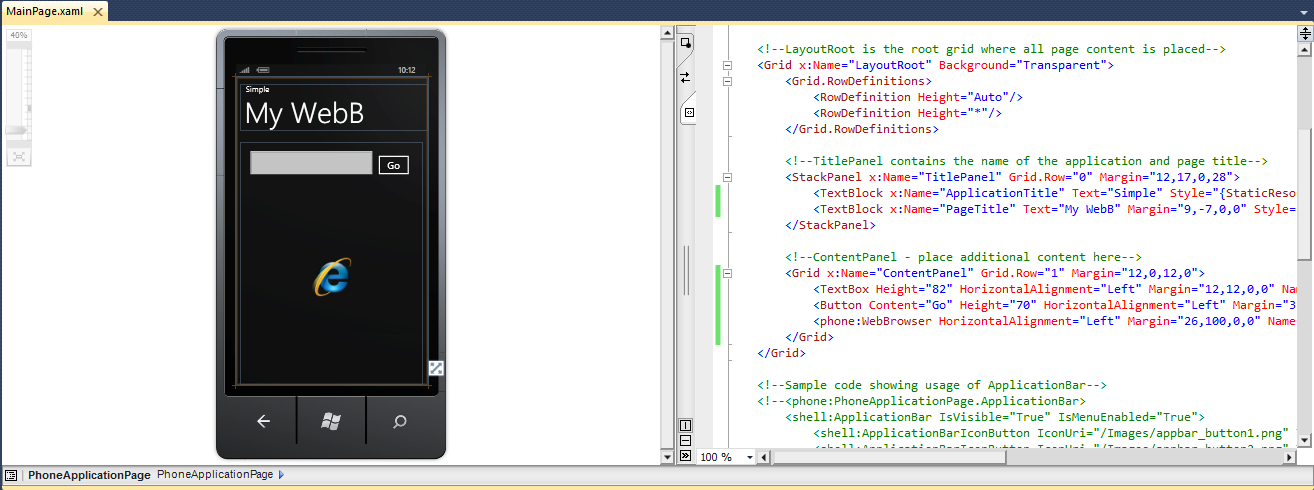Click the phone Back hardware button
Viewport: 1314px width, 490px height.
pos(263,421)
